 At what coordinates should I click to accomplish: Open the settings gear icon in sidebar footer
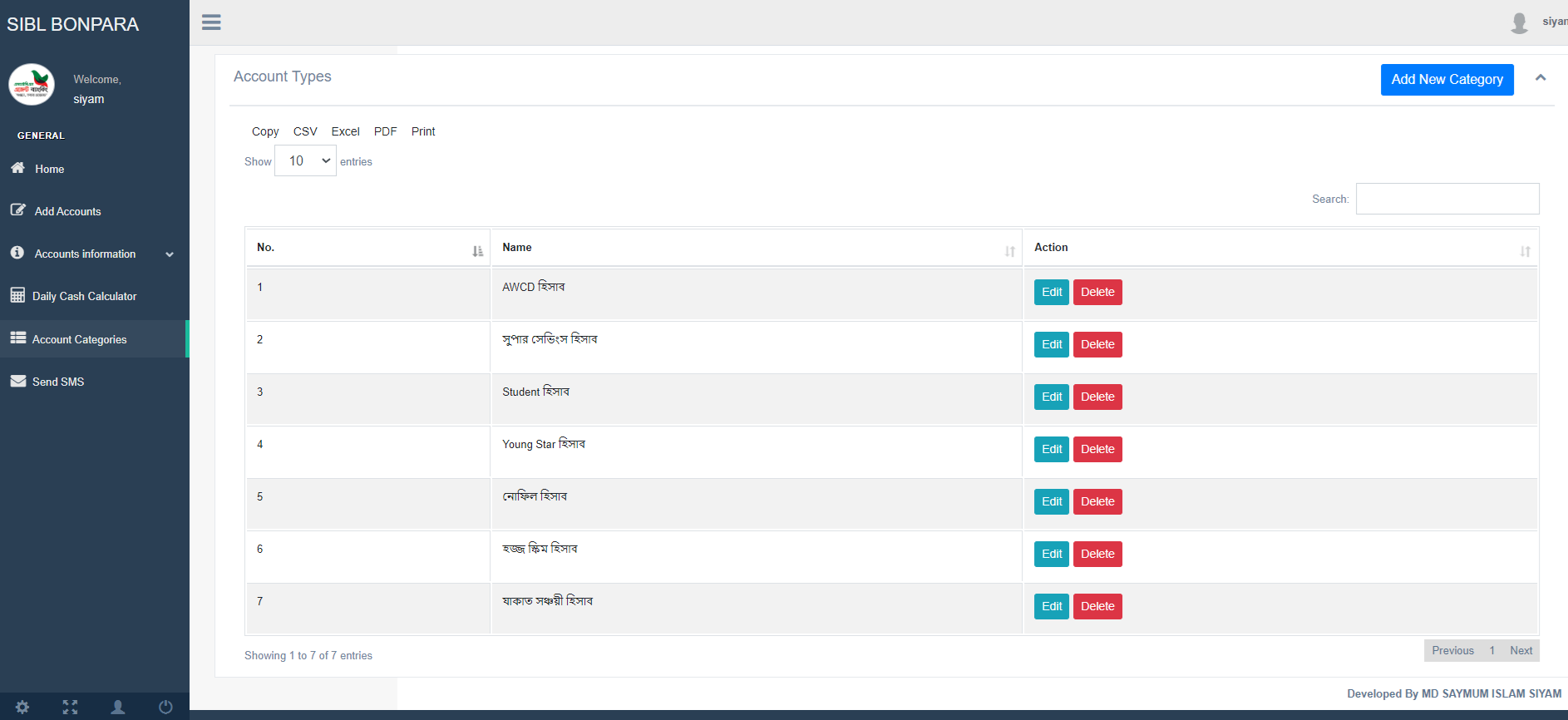[x=22, y=707]
